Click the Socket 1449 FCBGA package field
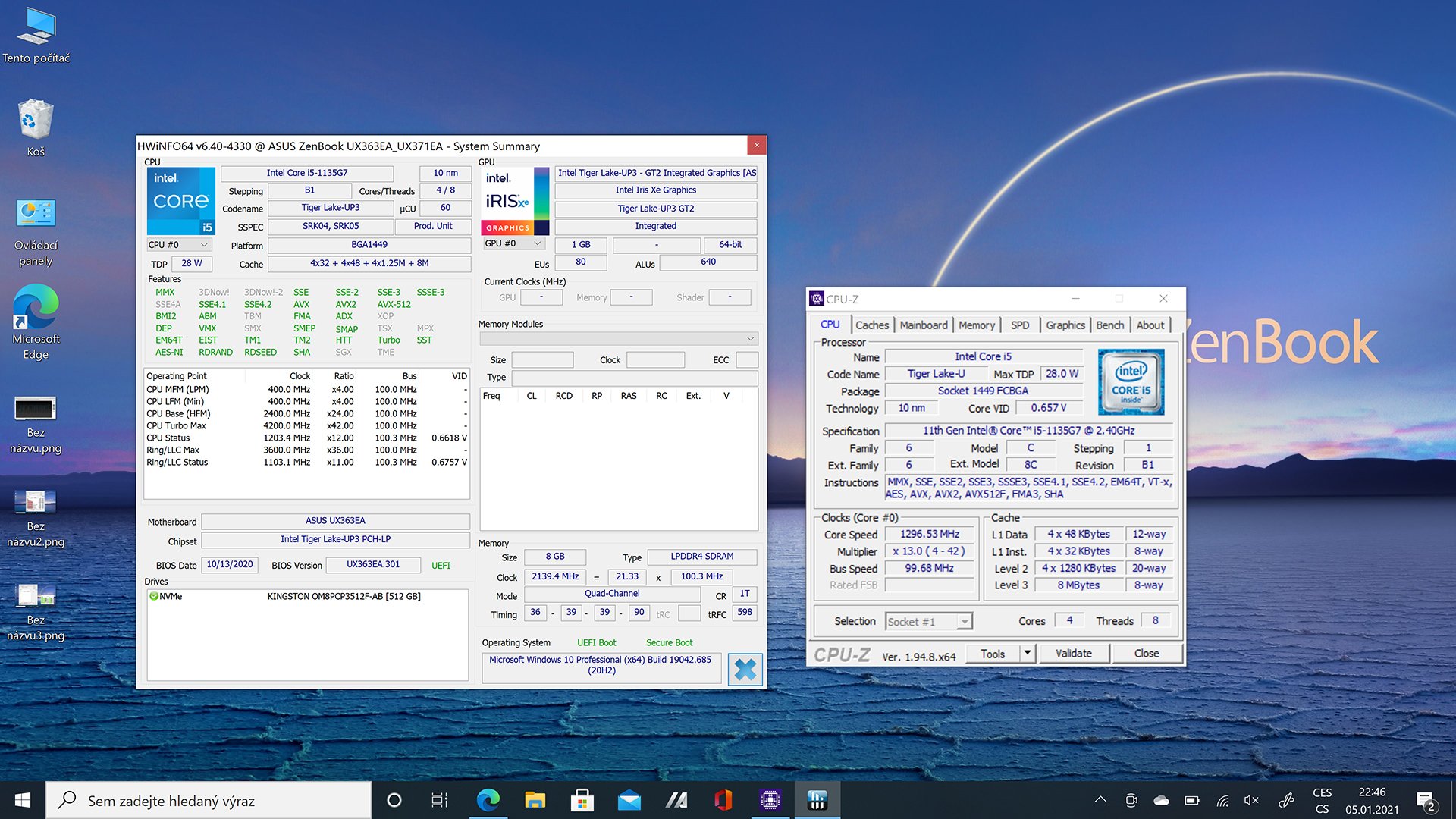The image size is (1456, 819). [x=983, y=391]
